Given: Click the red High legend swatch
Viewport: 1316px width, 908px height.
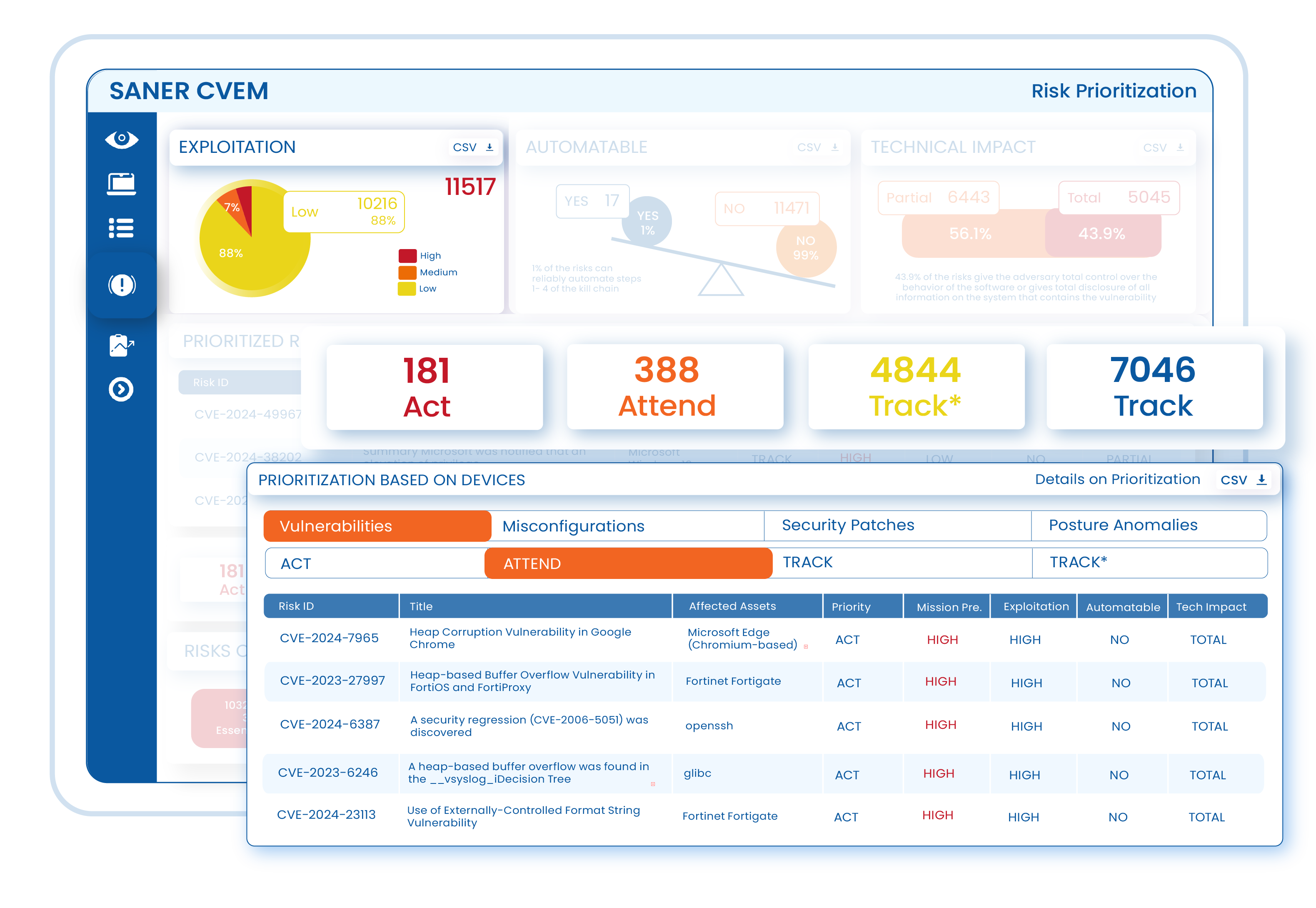Looking at the screenshot, I should [407, 256].
